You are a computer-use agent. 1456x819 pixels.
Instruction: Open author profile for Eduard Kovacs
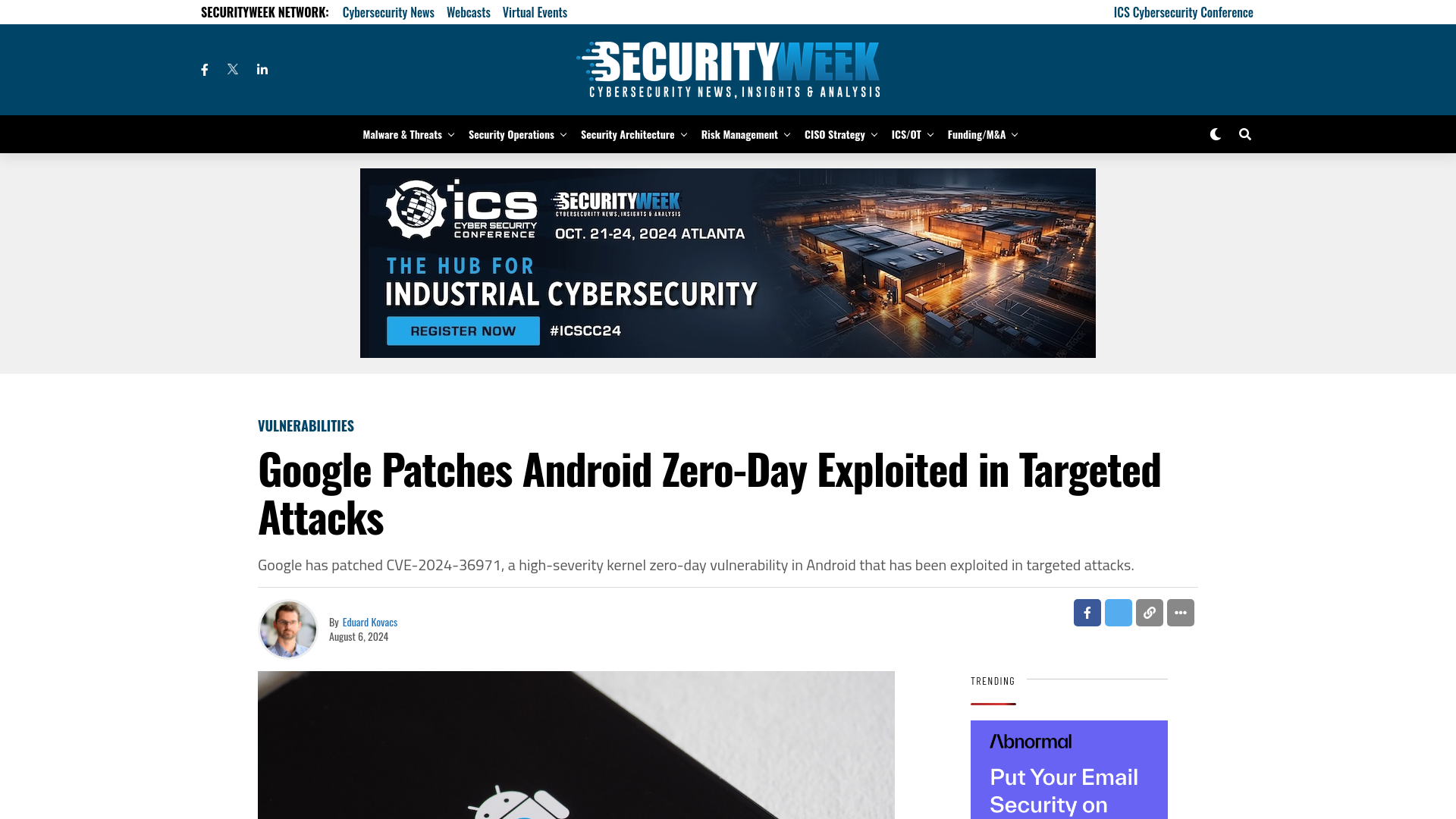point(370,622)
